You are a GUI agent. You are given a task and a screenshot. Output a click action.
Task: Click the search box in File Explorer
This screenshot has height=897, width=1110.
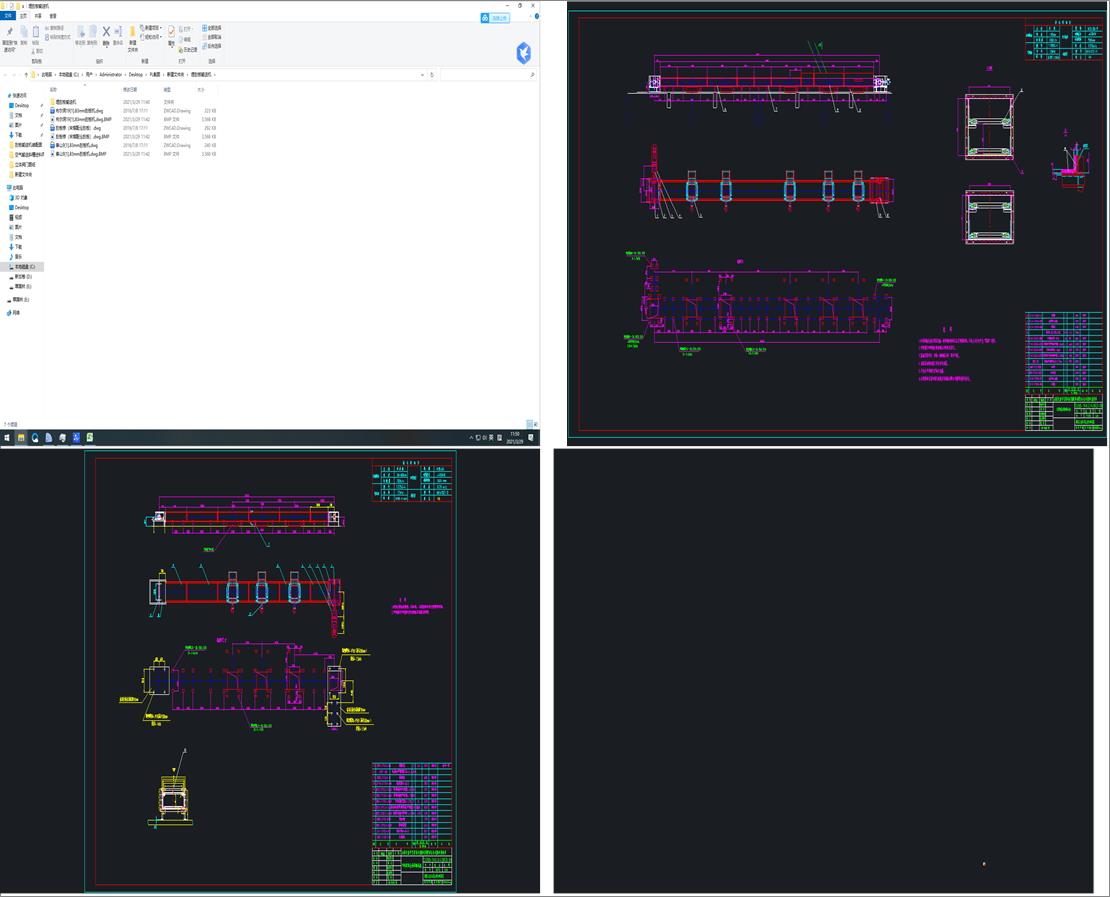(485, 75)
